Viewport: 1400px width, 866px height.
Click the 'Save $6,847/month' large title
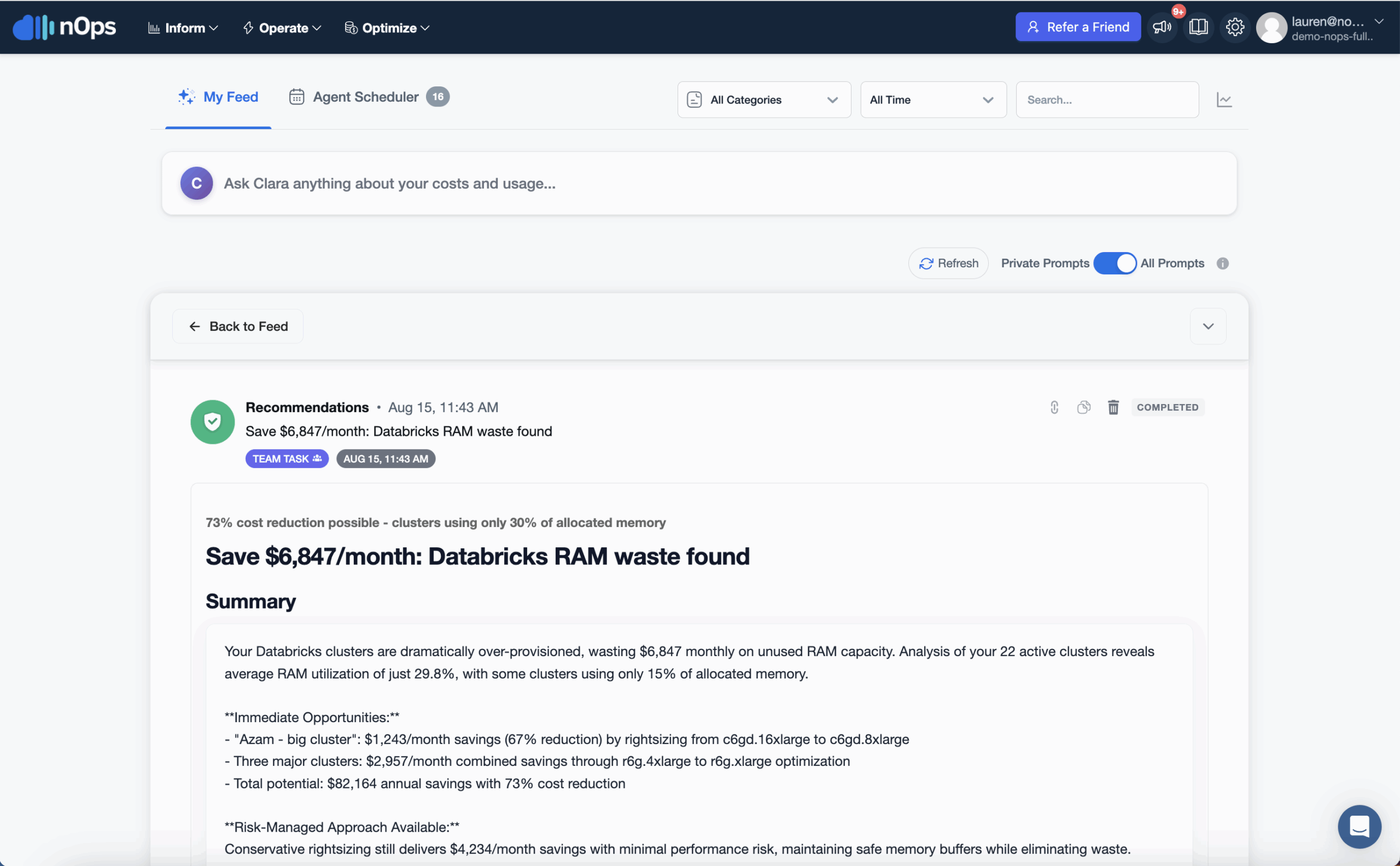[x=477, y=557]
